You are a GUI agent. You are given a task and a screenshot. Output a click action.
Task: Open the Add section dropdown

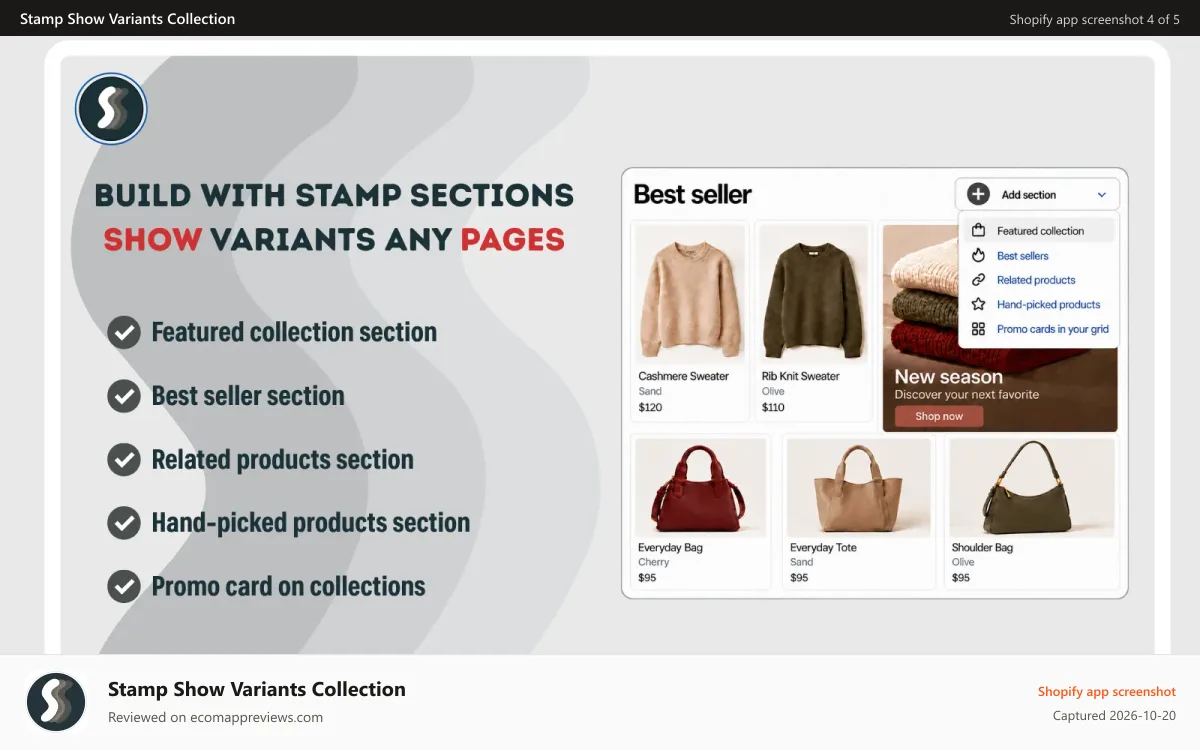point(1037,195)
